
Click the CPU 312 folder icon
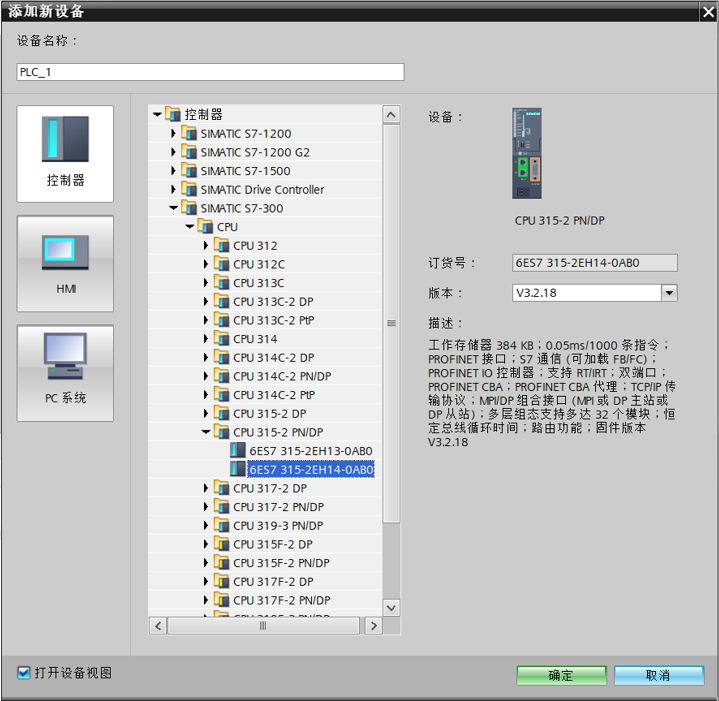pos(221,245)
